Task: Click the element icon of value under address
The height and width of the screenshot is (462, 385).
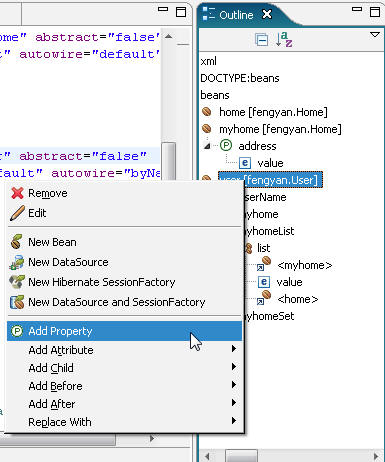Action: click(x=245, y=163)
